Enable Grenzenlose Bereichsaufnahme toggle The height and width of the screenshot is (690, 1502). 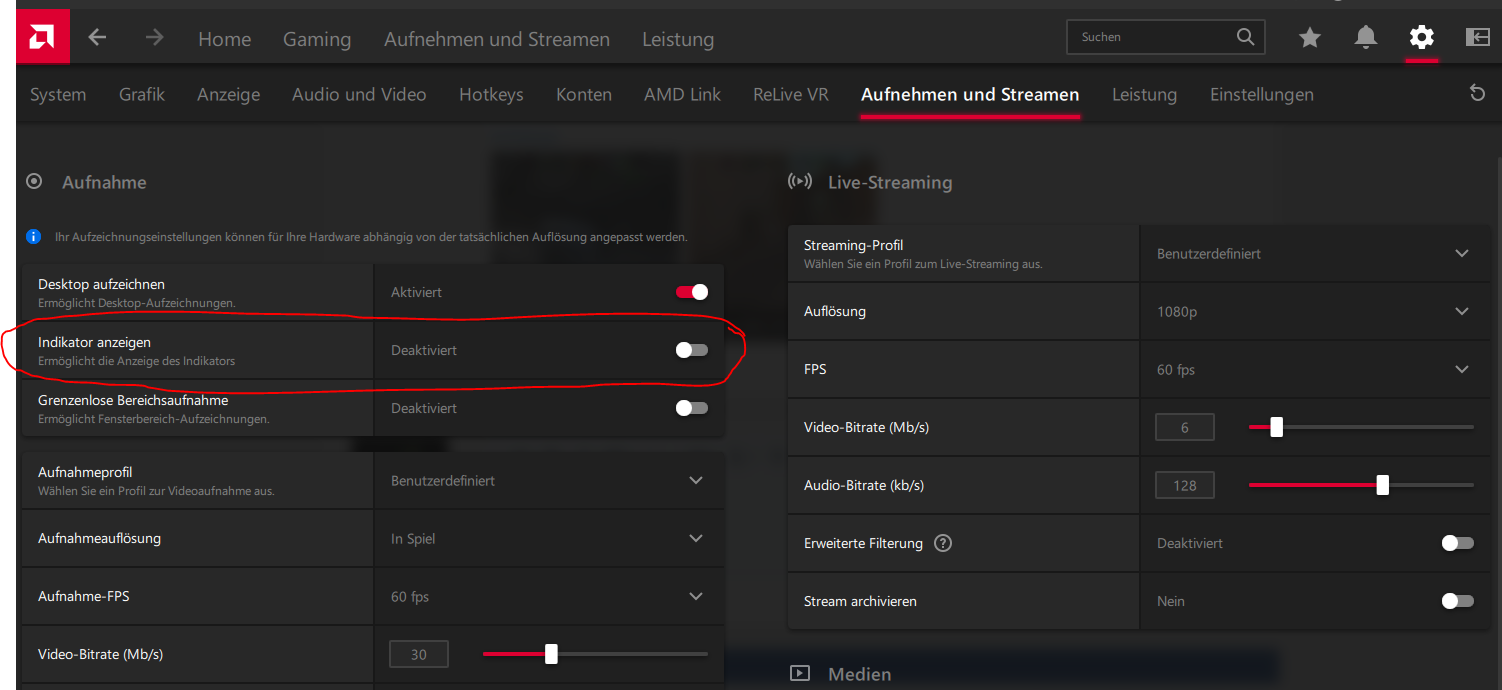click(692, 408)
